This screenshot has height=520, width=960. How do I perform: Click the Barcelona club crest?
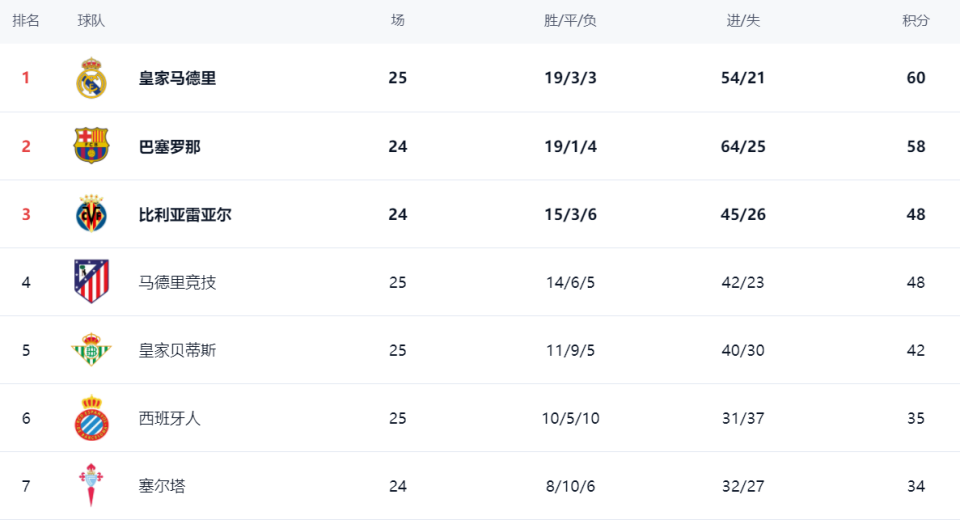click(91, 146)
